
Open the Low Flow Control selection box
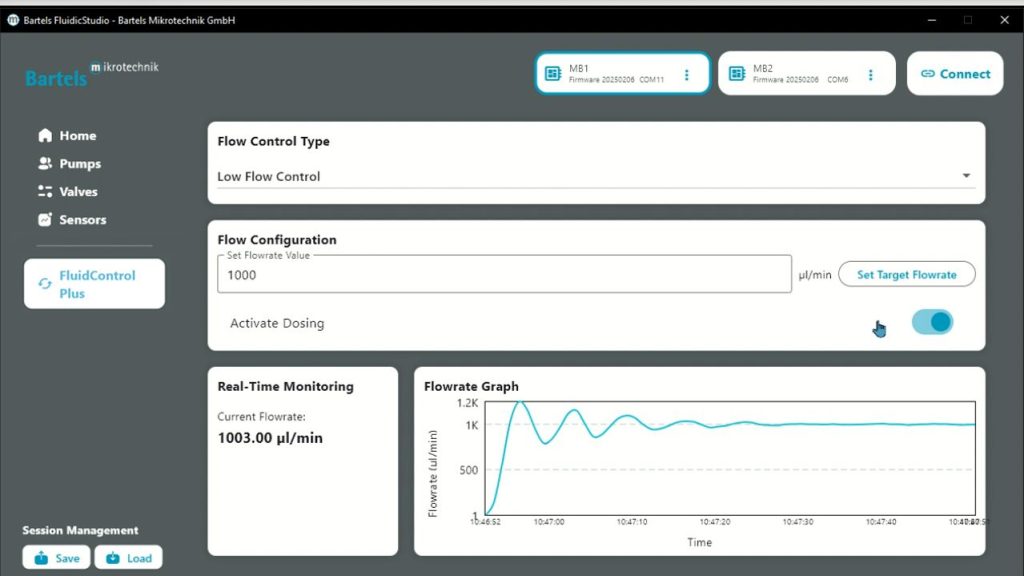[x=596, y=176]
